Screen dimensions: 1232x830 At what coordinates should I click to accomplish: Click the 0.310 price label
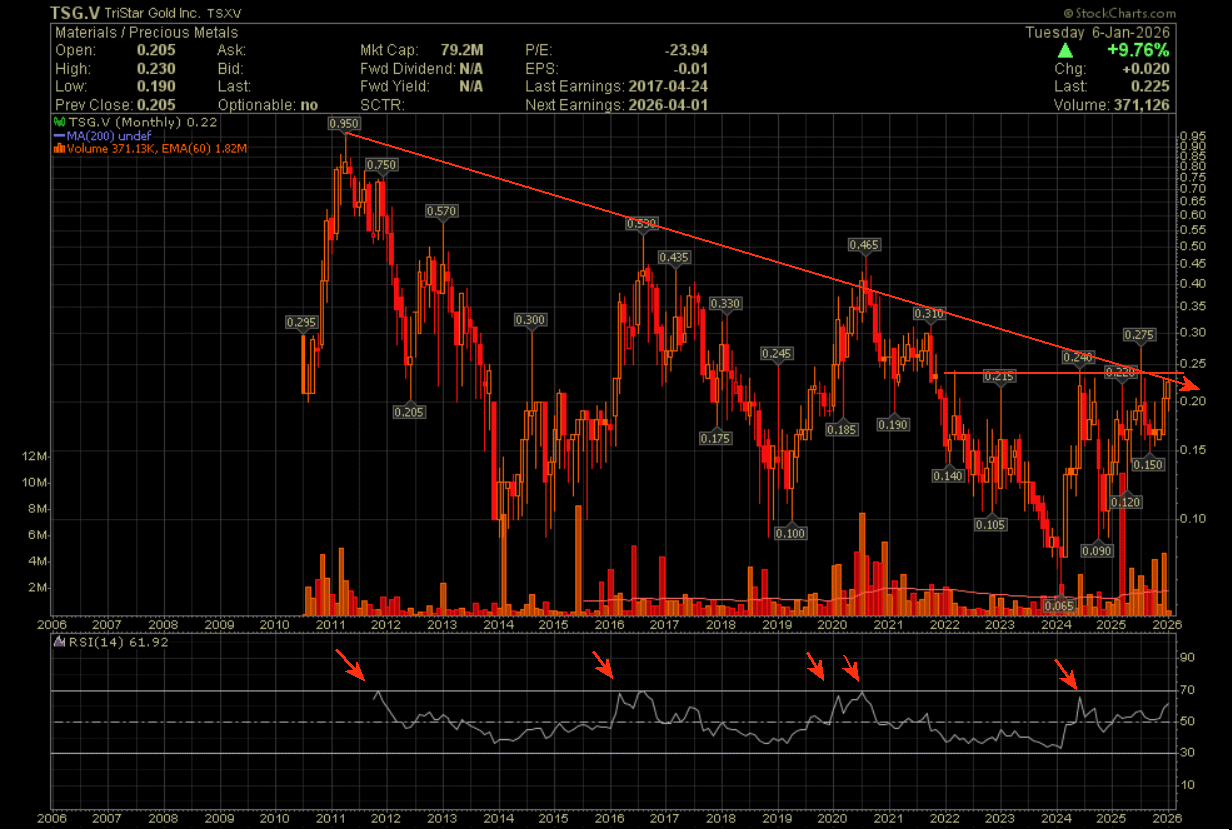coord(929,314)
